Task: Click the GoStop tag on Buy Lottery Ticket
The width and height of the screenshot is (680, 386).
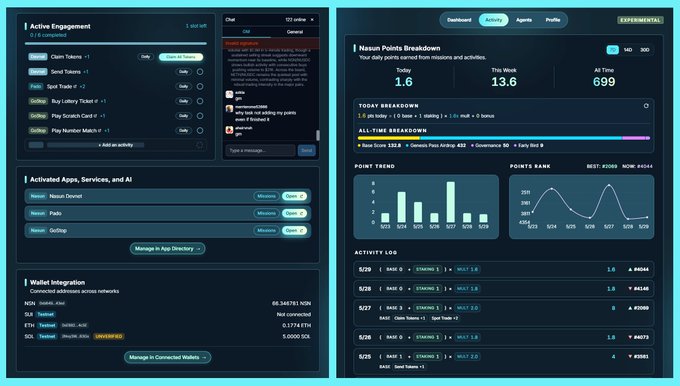Action: point(38,101)
